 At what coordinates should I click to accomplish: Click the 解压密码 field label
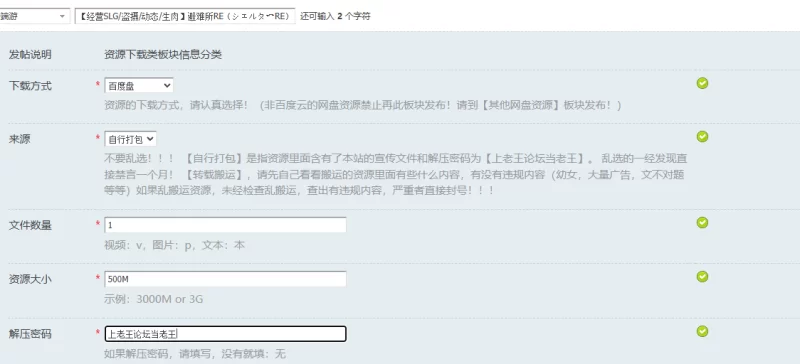point(30,334)
